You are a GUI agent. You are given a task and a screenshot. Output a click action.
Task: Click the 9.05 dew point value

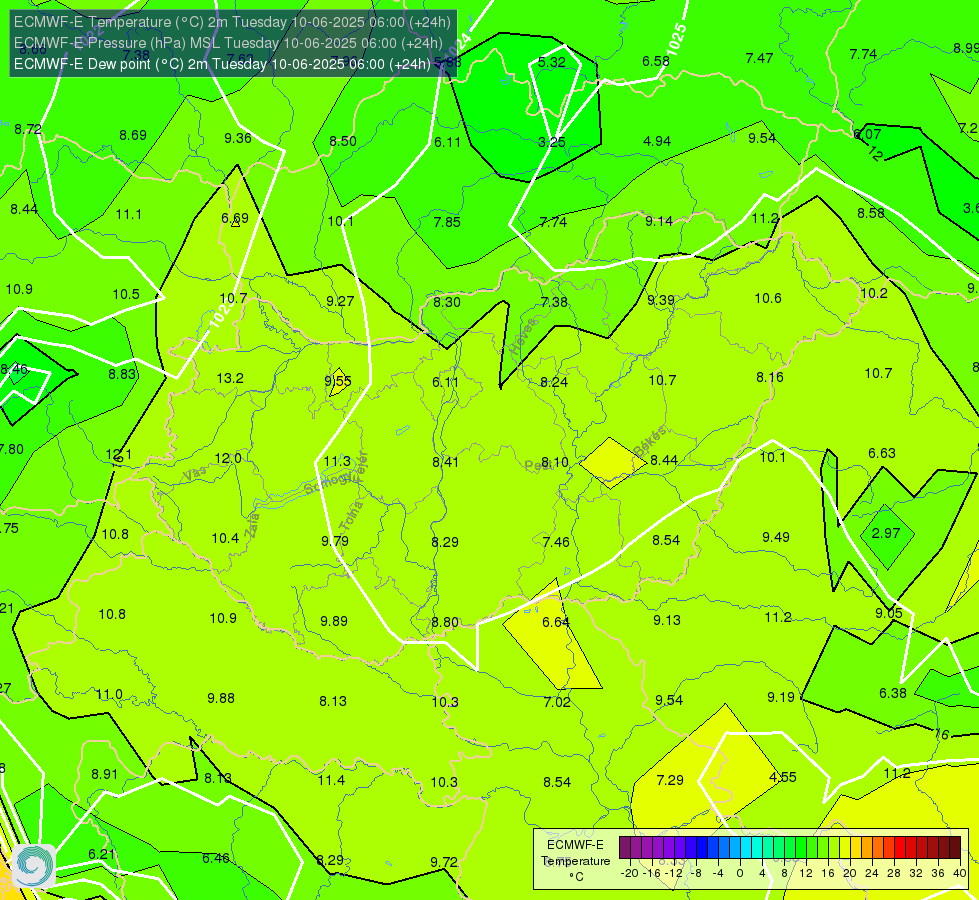click(x=888, y=613)
